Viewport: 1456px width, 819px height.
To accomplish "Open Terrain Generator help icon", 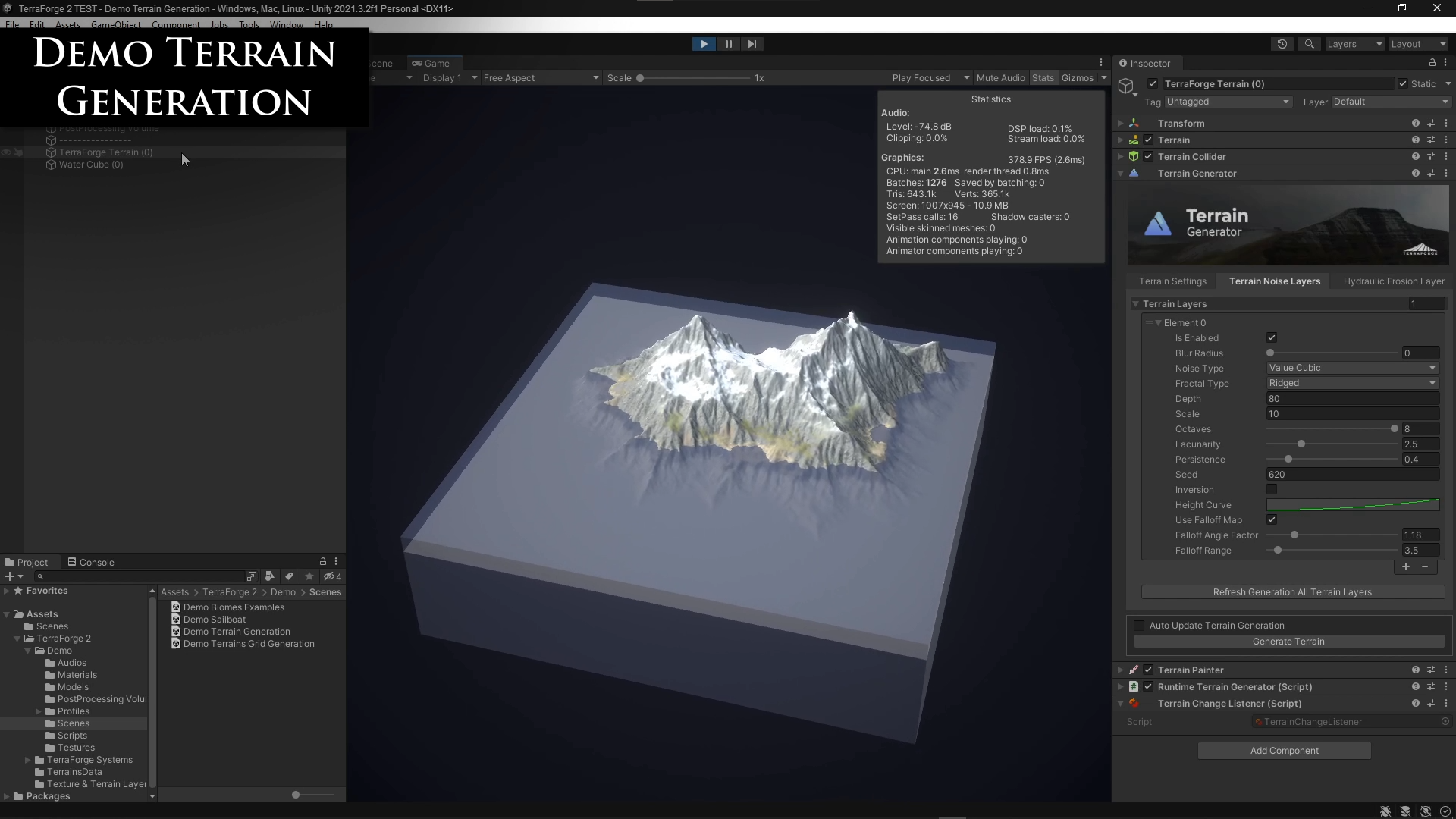I will [1415, 174].
